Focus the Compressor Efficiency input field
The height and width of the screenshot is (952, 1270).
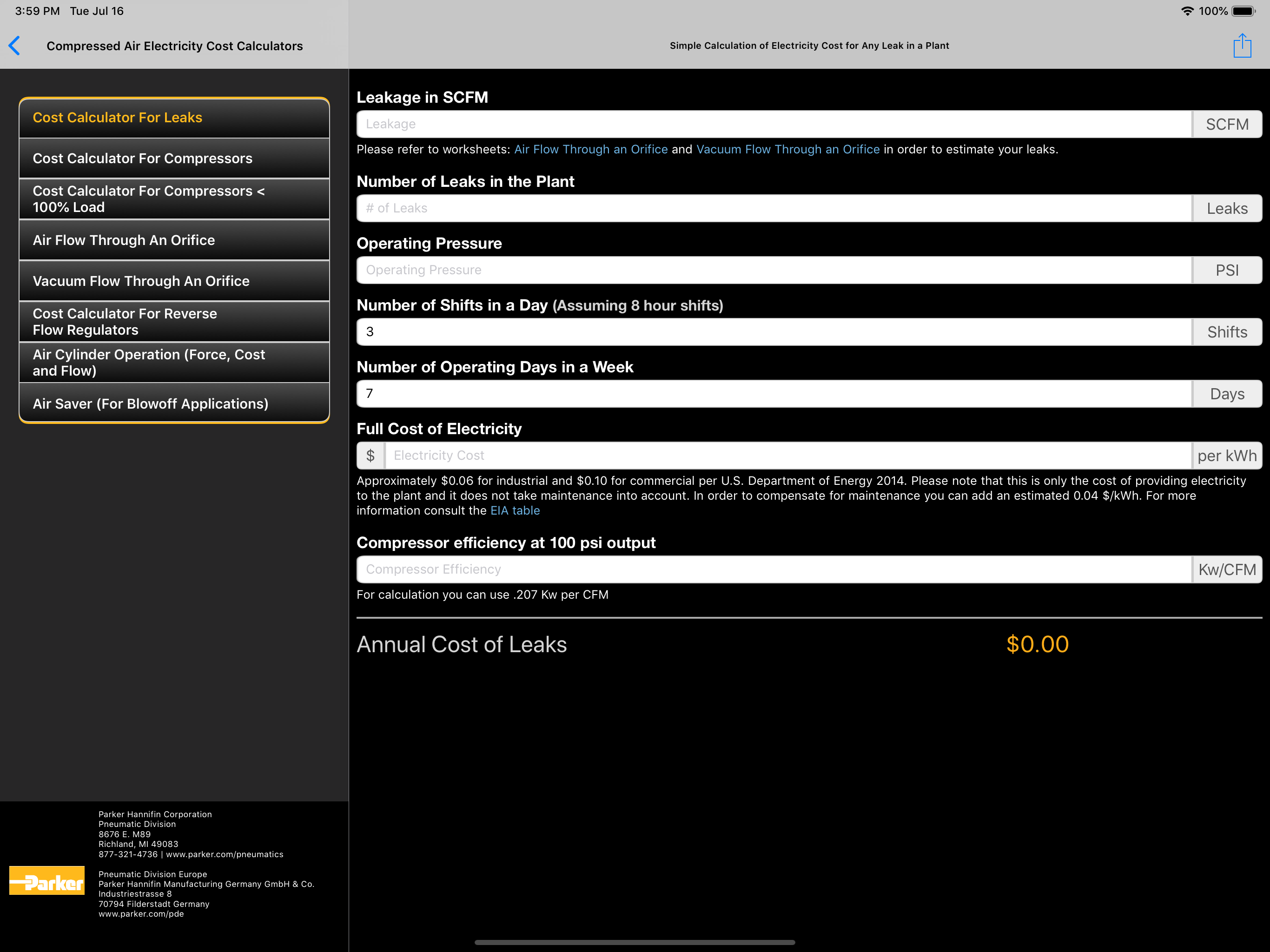pyautogui.click(x=774, y=569)
